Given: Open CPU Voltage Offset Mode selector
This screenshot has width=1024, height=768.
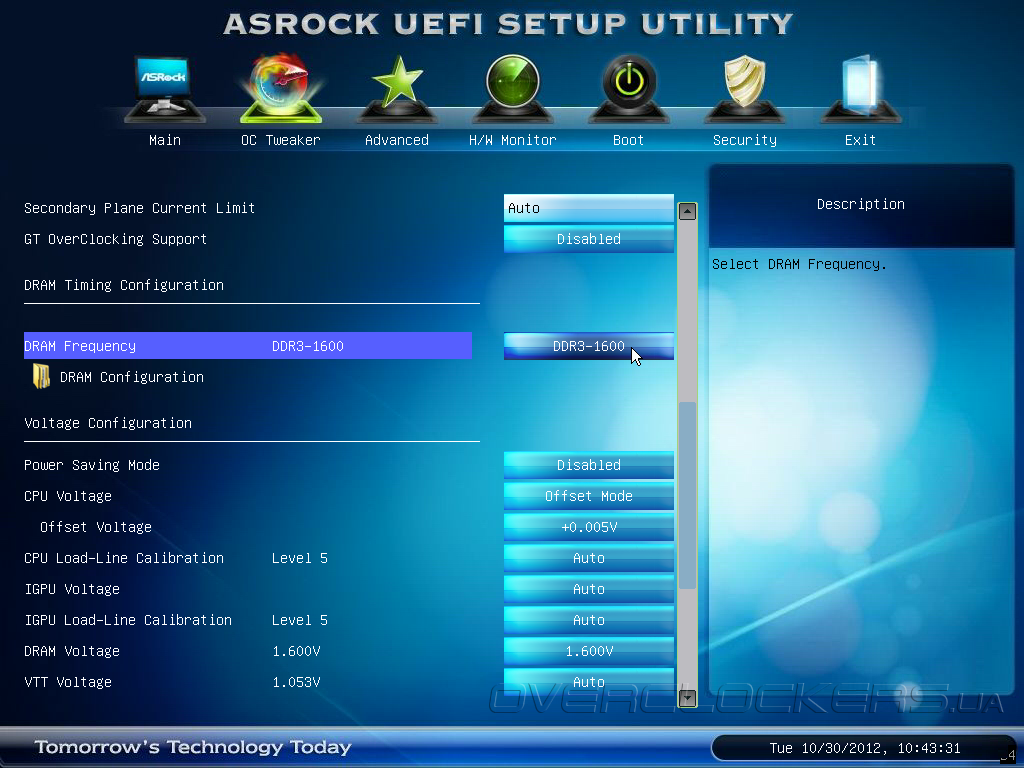Looking at the screenshot, I should (588, 496).
